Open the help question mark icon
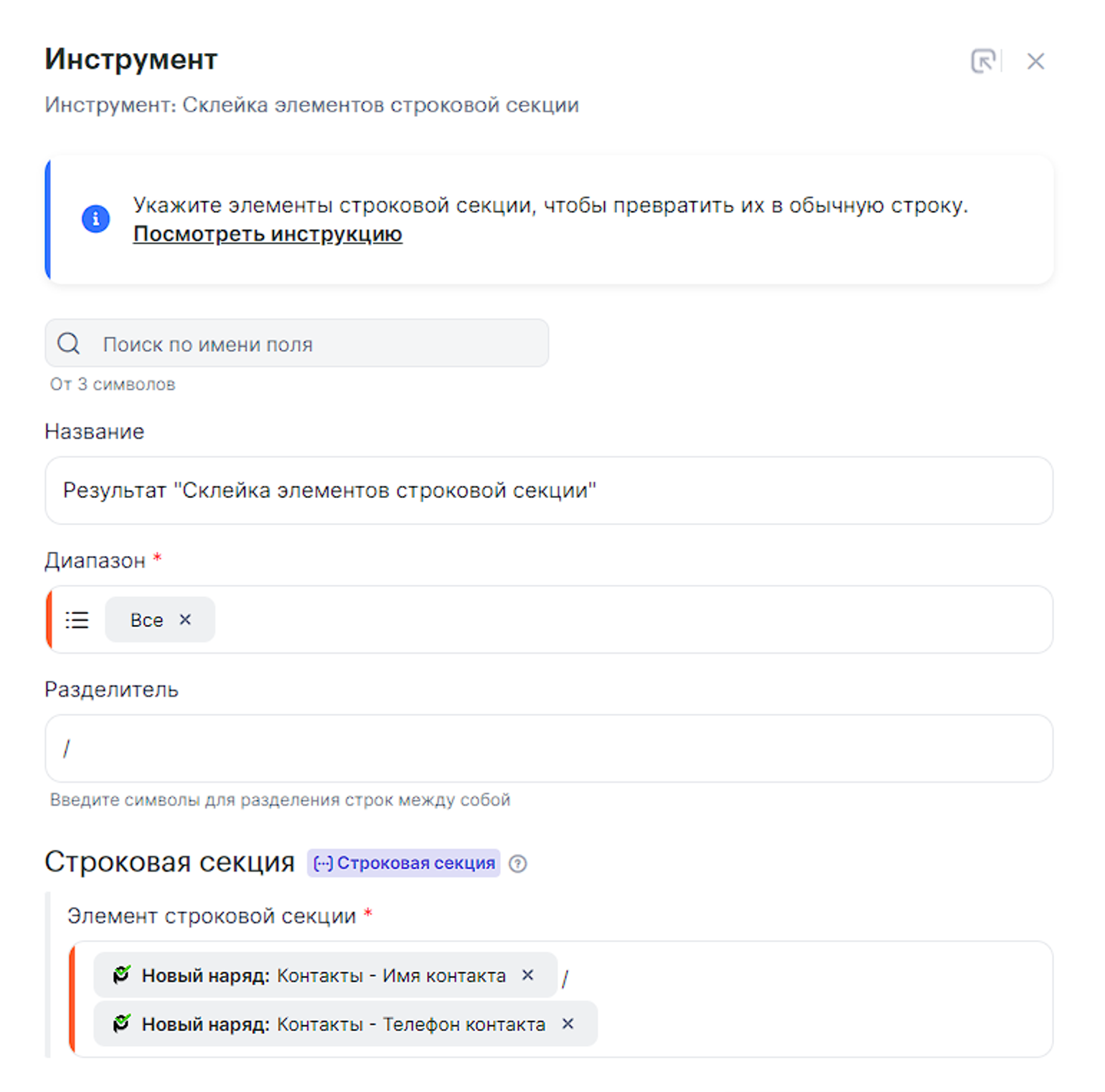The height and width of the screenshot is (1092, 1105). [x=517, y=864]
